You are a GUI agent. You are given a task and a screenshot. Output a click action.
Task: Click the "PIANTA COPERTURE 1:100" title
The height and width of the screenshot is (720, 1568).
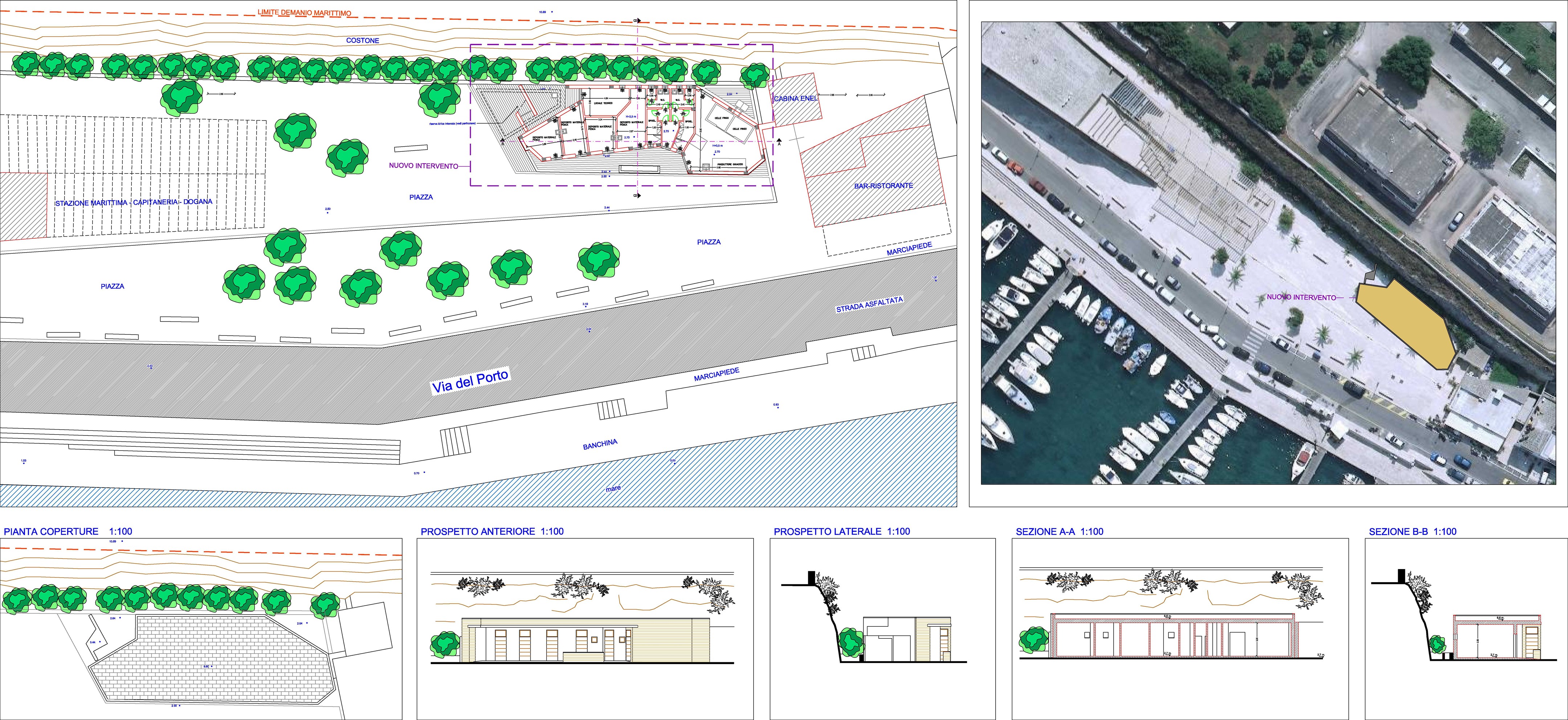click(68, 531)
